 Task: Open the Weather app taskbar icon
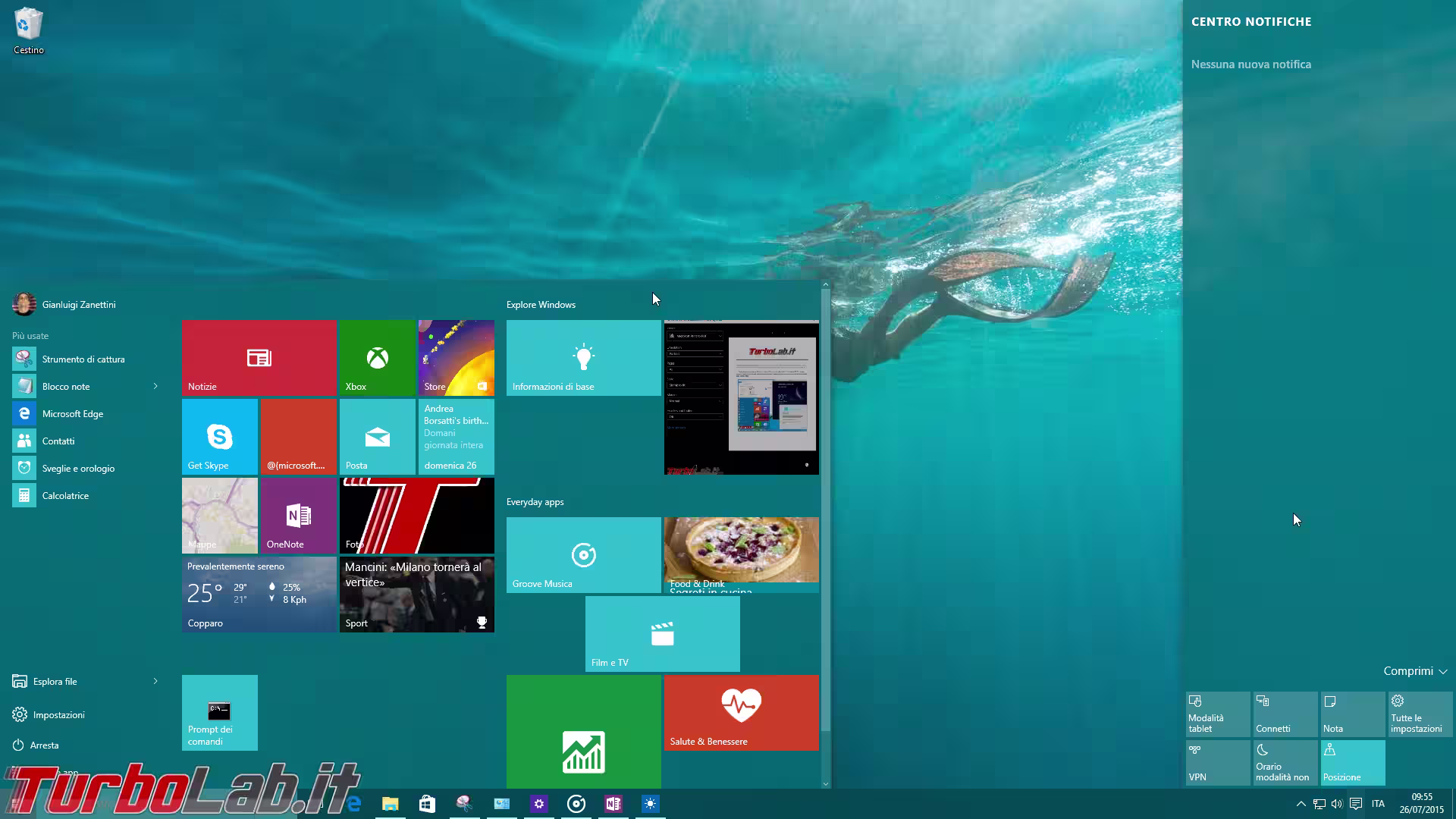651,804
